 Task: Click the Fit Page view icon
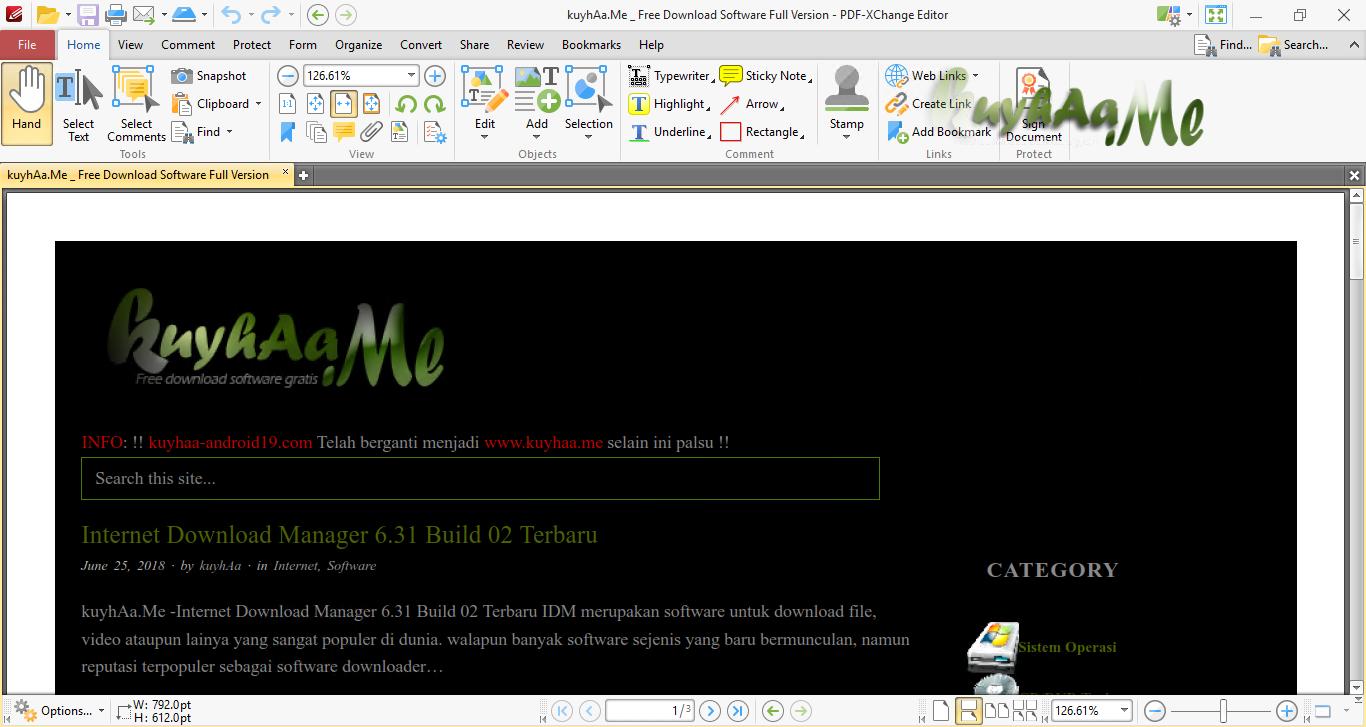315,104
